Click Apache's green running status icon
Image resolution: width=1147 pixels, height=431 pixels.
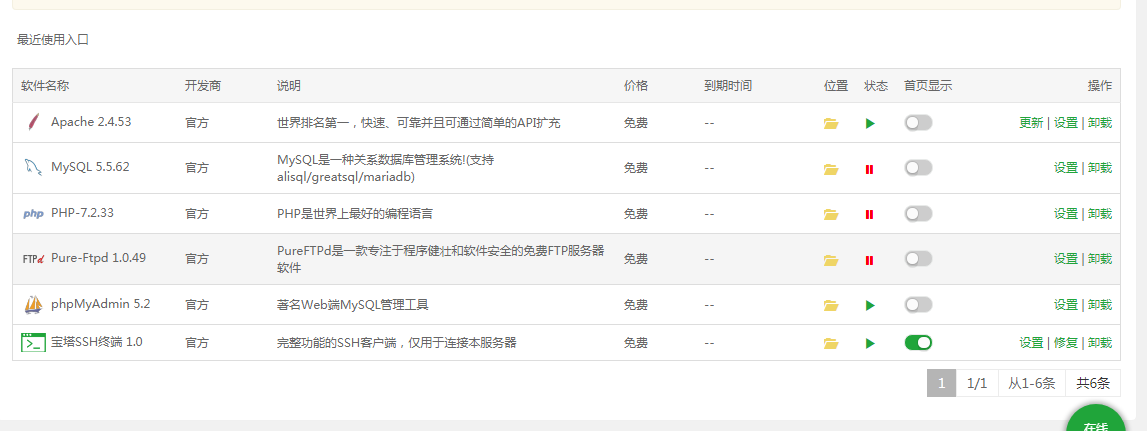870,124
